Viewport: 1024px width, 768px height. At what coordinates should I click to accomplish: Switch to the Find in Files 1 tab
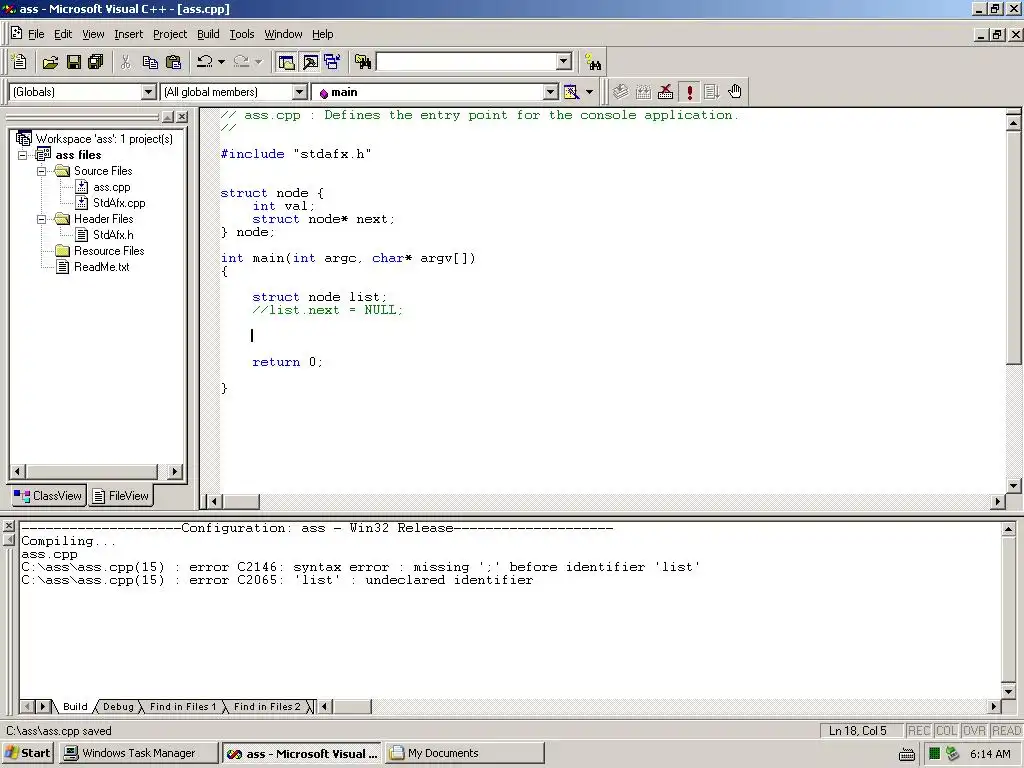pyautogui.click(x=182, y=707)
